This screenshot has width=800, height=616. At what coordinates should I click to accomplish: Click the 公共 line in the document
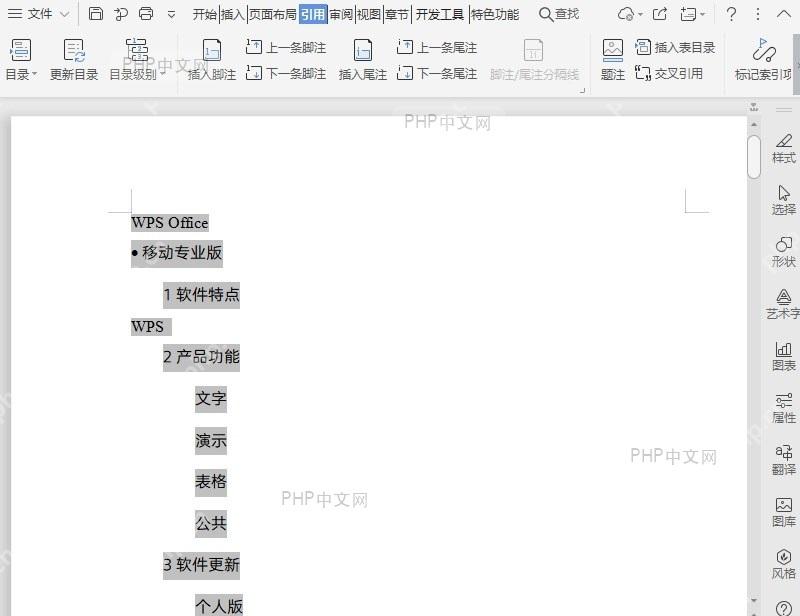point(211,524)
